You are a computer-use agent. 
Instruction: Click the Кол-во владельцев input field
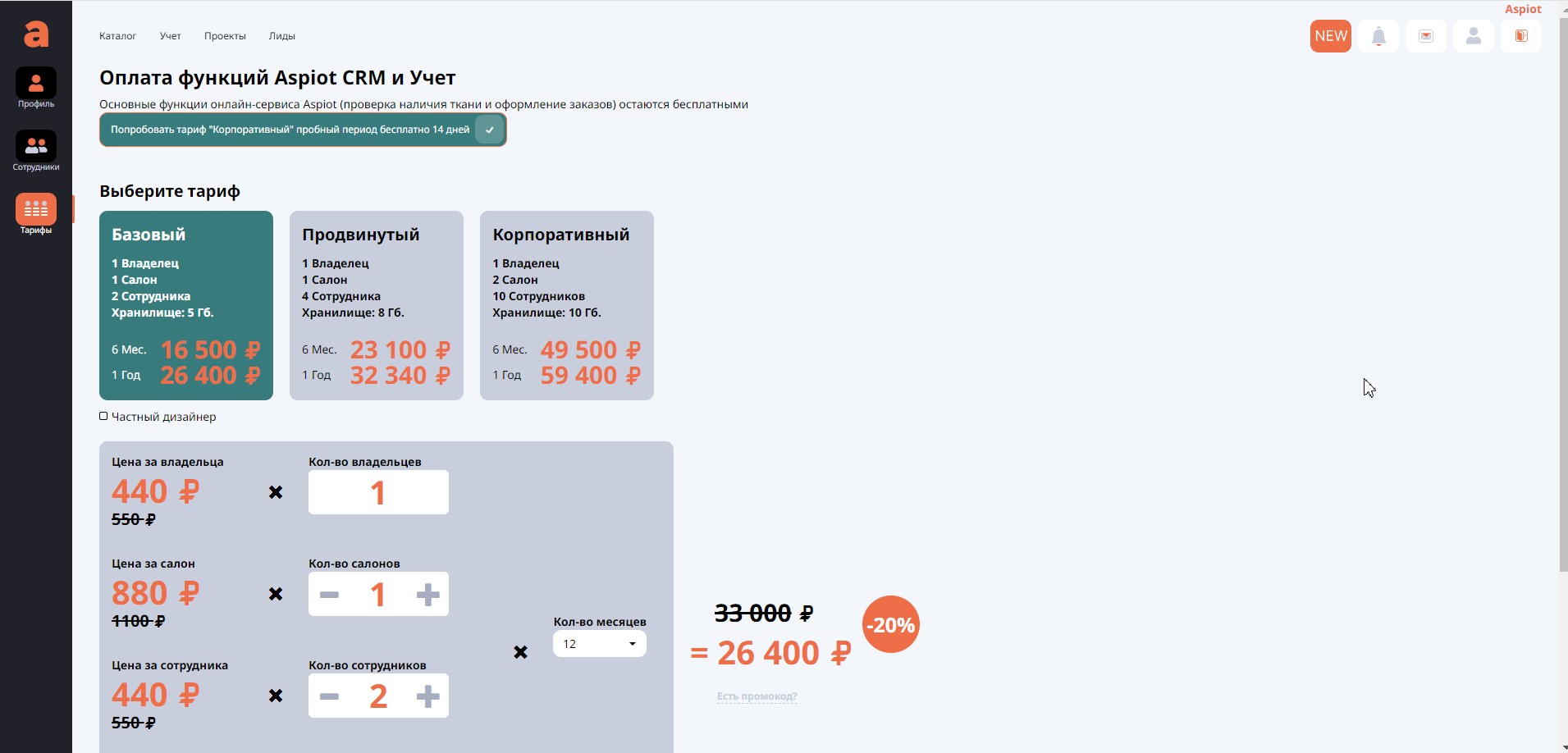378,492
